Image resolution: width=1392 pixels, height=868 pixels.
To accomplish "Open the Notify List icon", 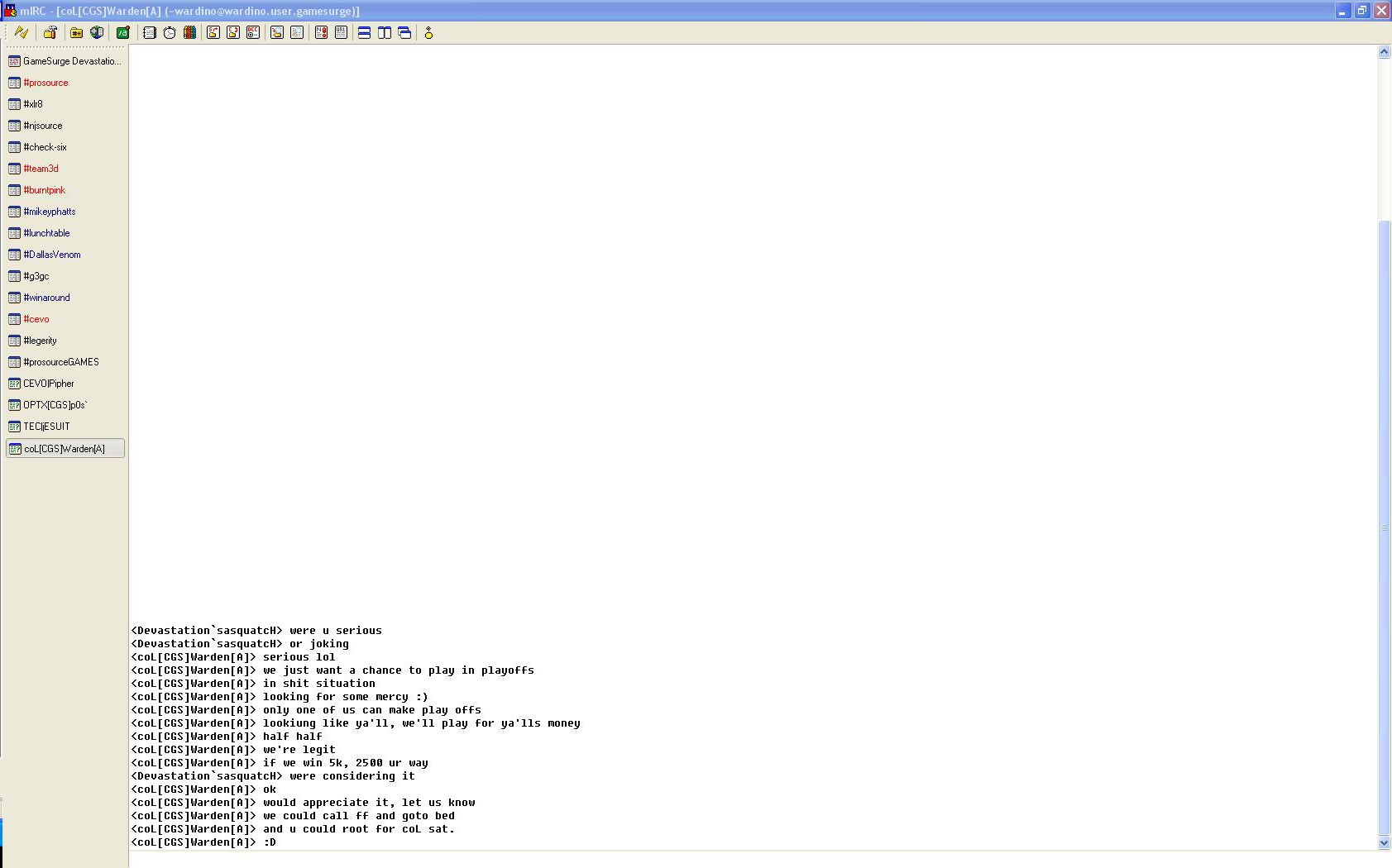I will click(x=321, y=32).
